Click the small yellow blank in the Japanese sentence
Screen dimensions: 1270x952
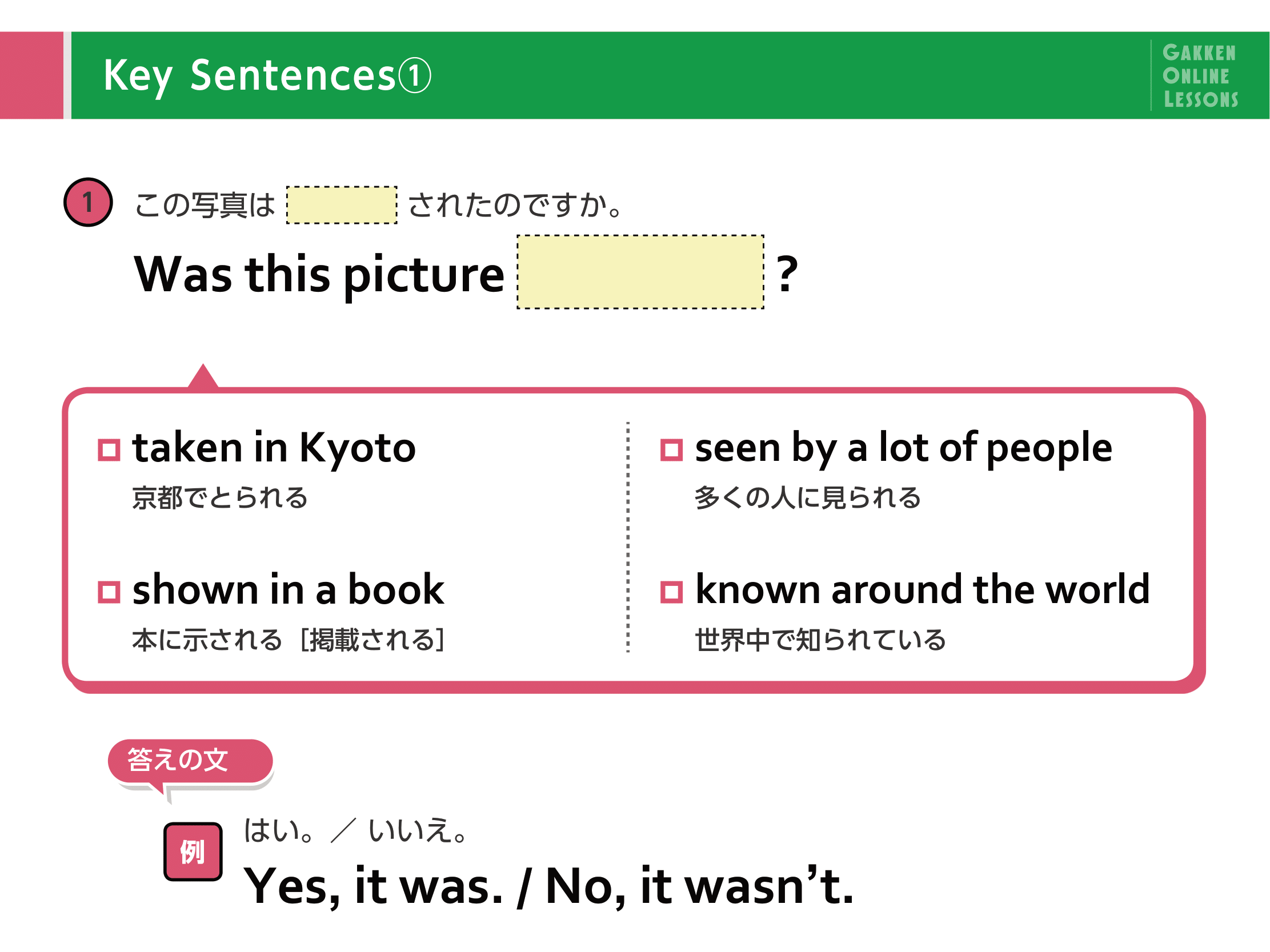pyautogui.click(x=342, y=205)
